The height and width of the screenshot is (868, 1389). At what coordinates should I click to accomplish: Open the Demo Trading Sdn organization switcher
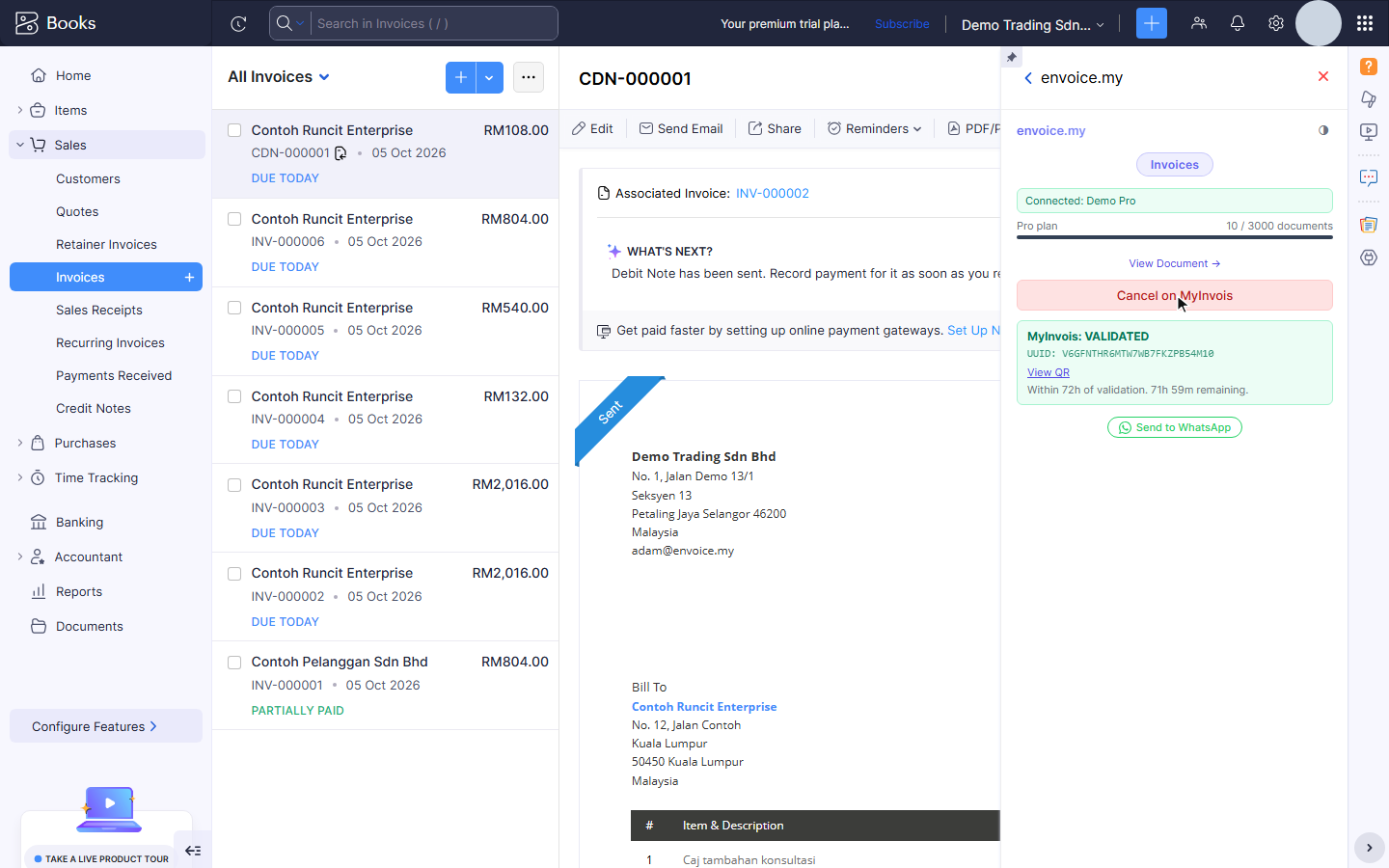[x=1032, y=24]
